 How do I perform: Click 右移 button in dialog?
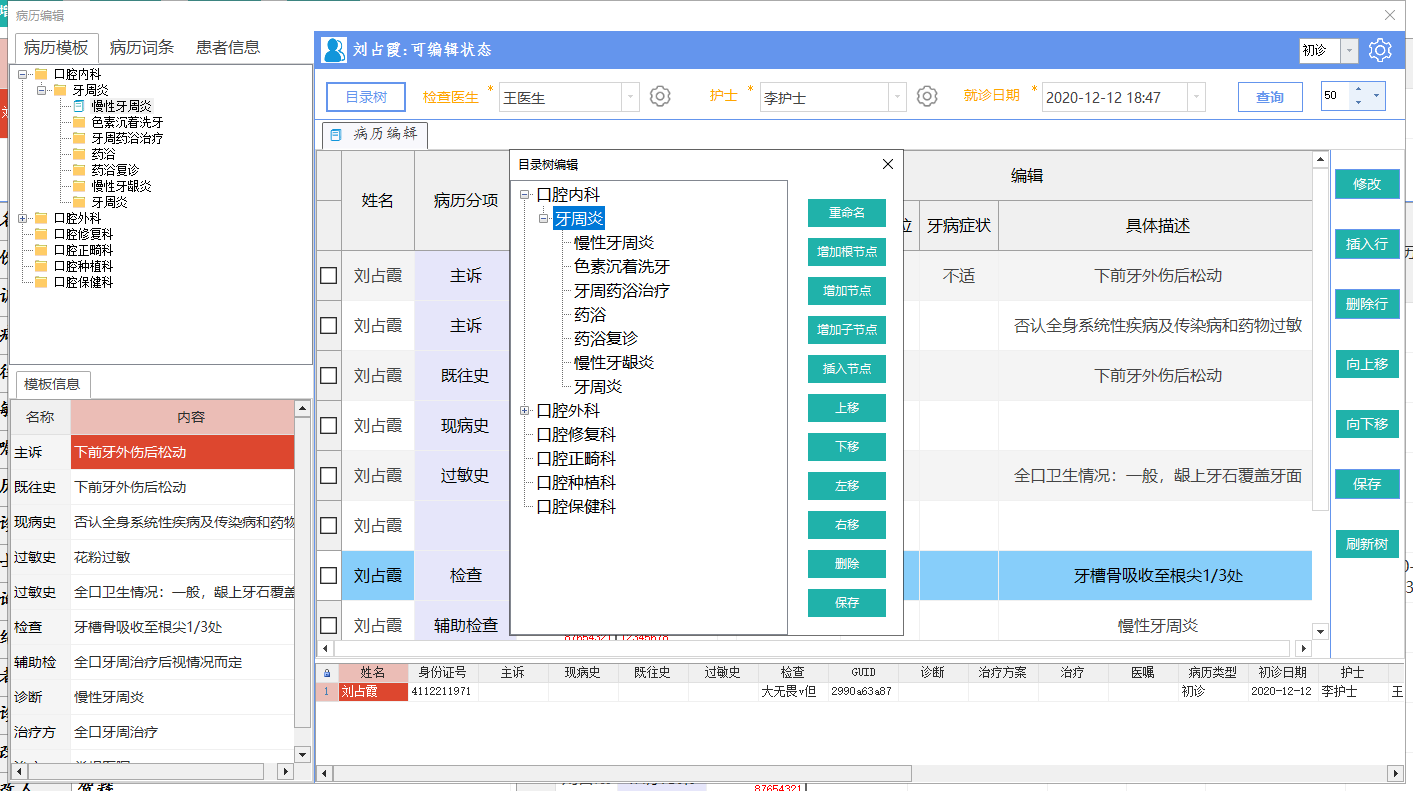[847, 525]
